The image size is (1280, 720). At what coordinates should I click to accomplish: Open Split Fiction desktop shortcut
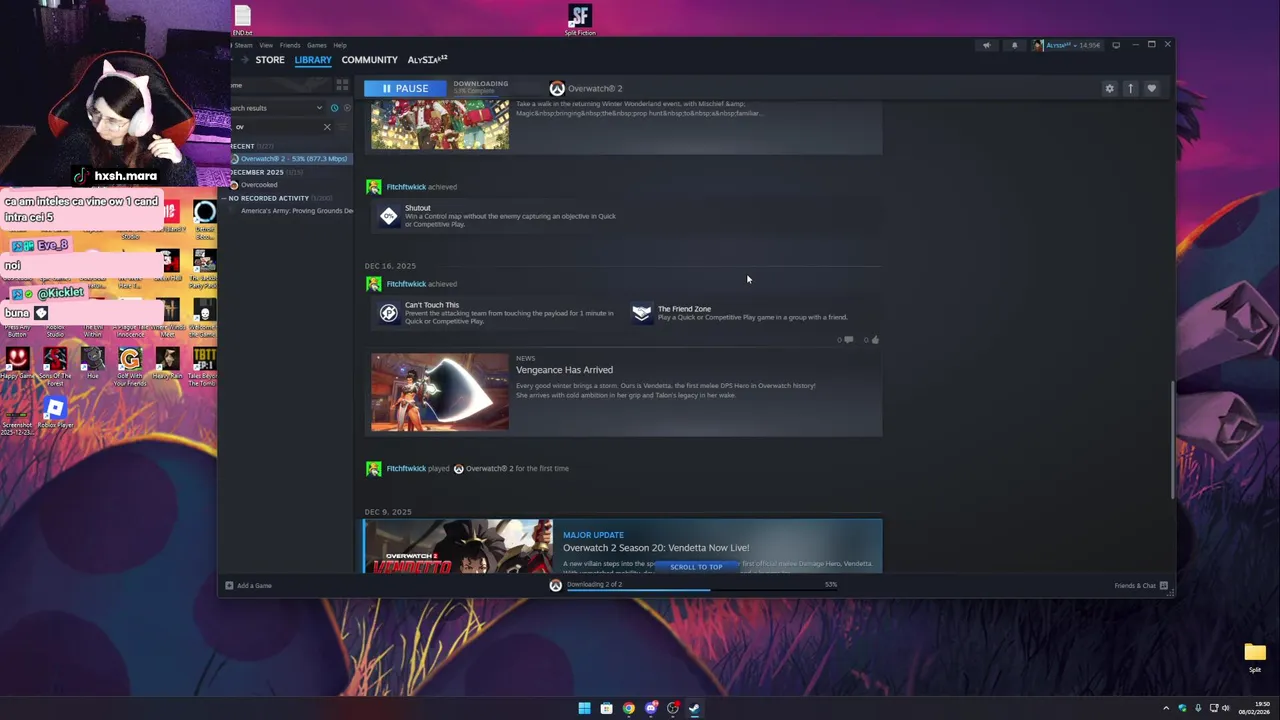[580, 20]
